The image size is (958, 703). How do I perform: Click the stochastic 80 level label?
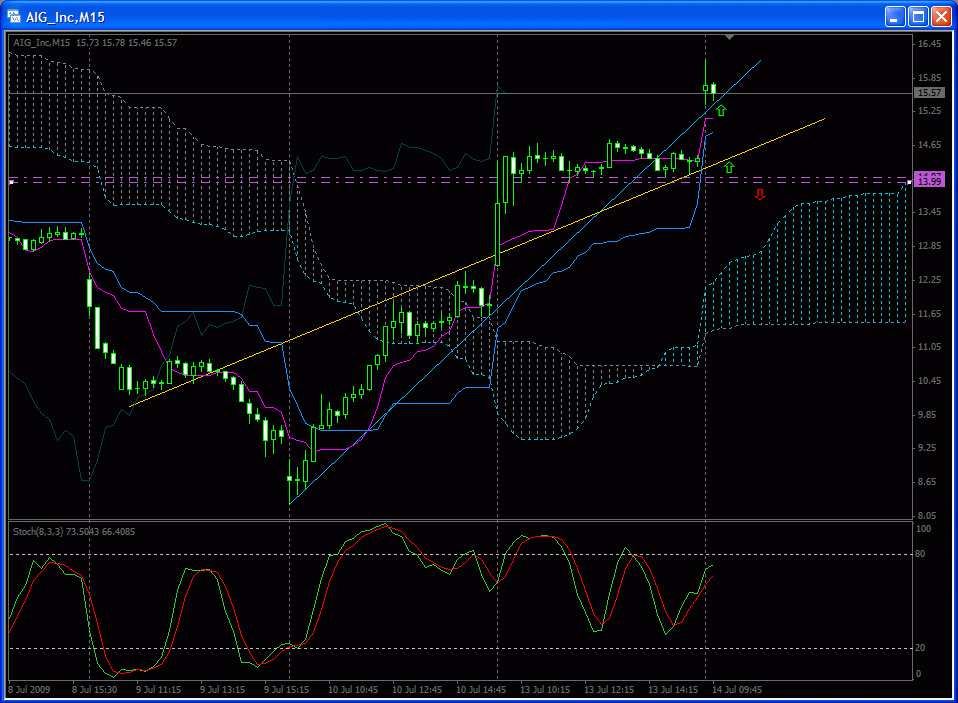pos(921,554)
